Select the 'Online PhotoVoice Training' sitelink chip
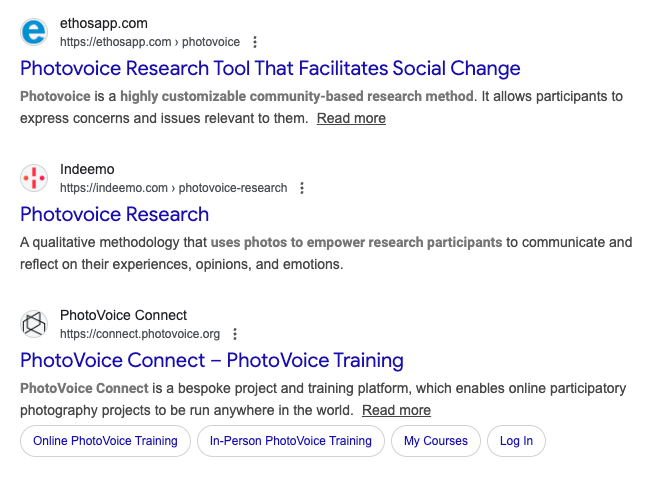The image size is (657, 477). 105,441
